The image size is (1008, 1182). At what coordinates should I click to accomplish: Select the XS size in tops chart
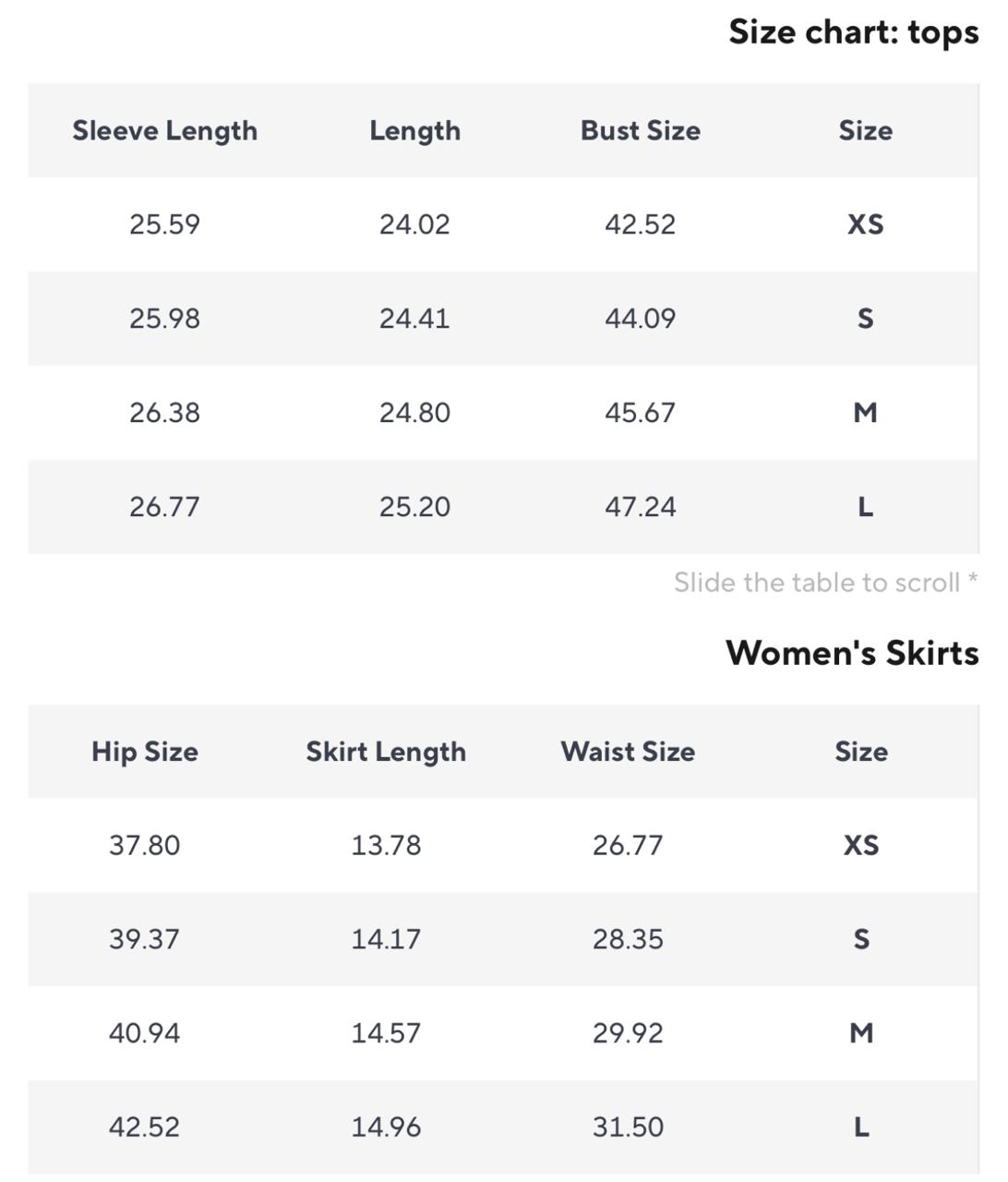click(866, 224)
